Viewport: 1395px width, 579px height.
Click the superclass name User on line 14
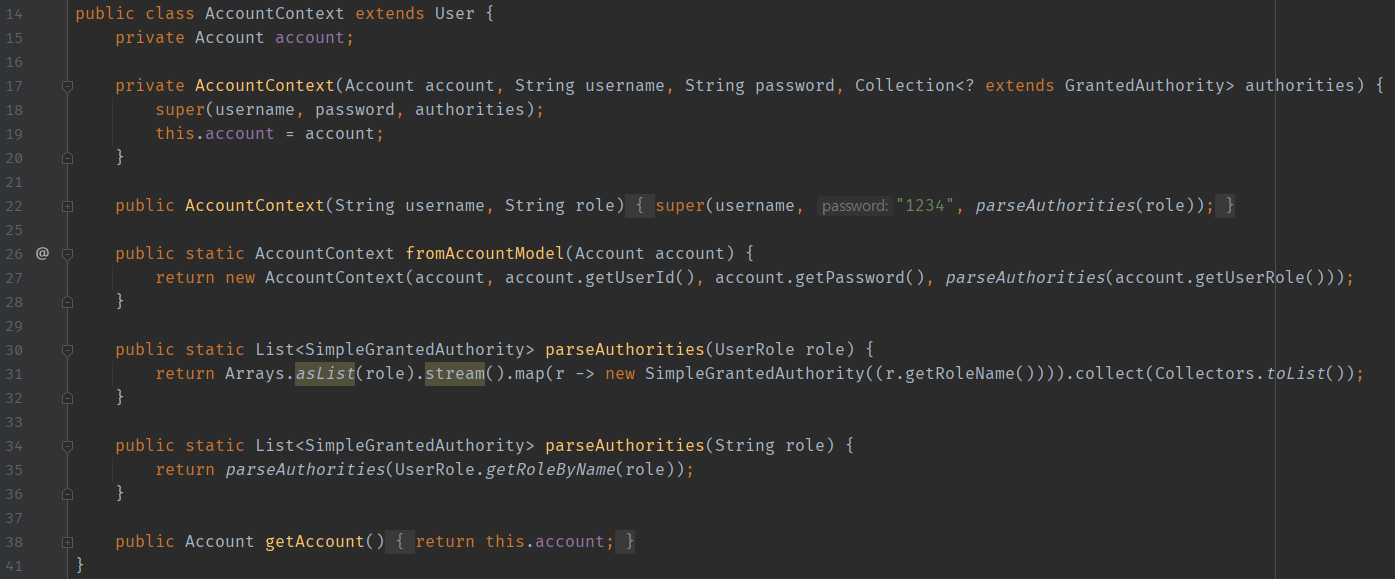(x=455, y=13)
